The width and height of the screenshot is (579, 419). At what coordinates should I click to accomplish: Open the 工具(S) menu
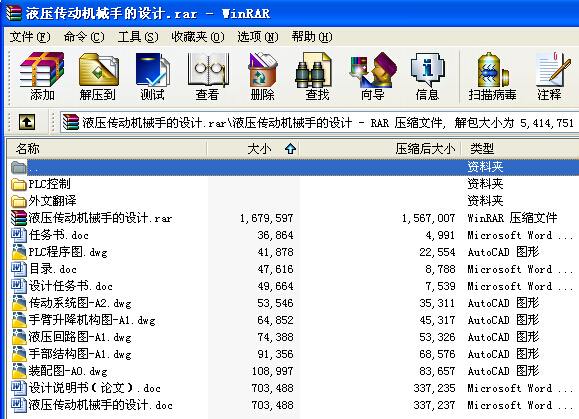point(138,37)
